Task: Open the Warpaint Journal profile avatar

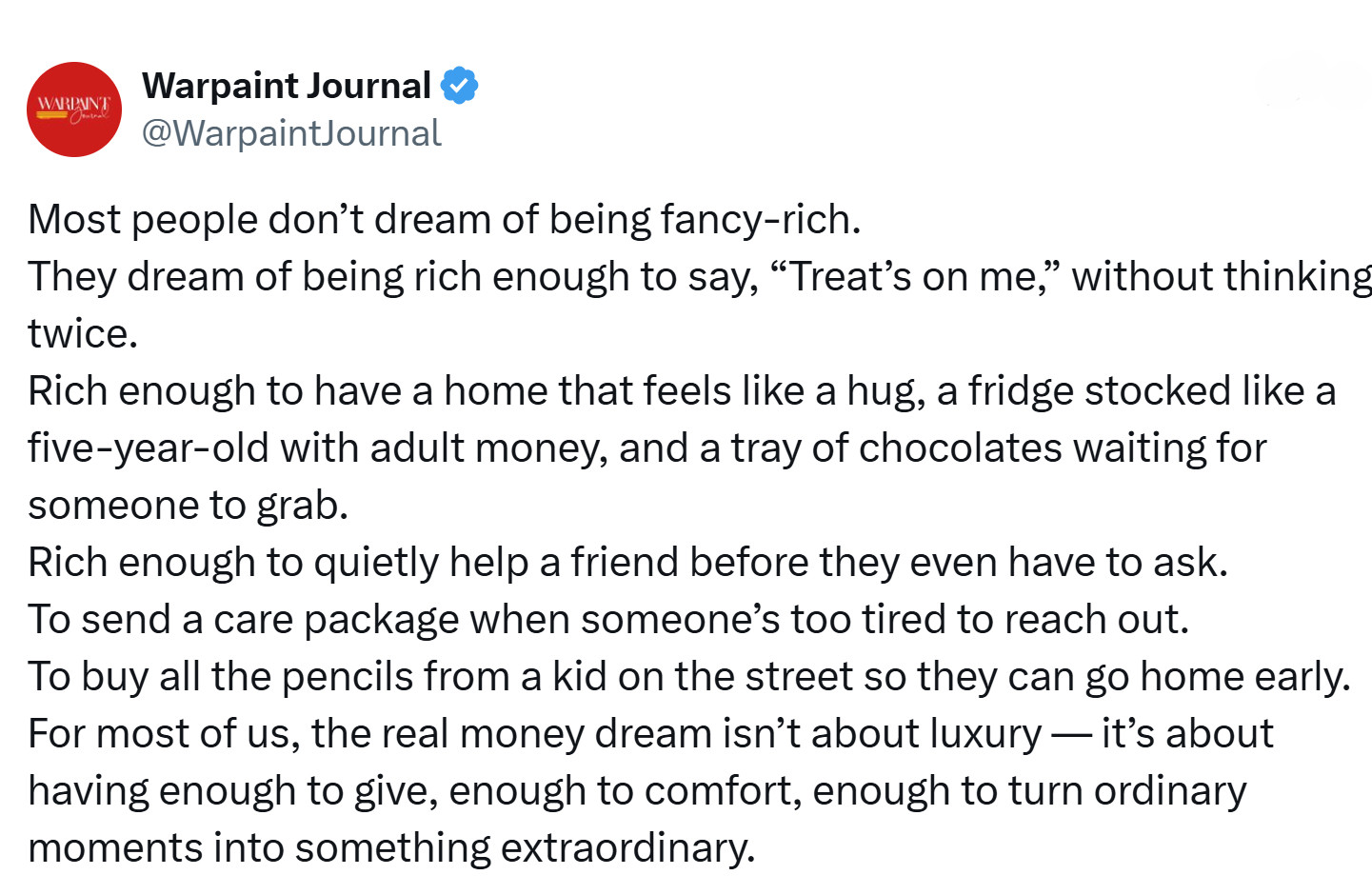Action: (74, 109)
